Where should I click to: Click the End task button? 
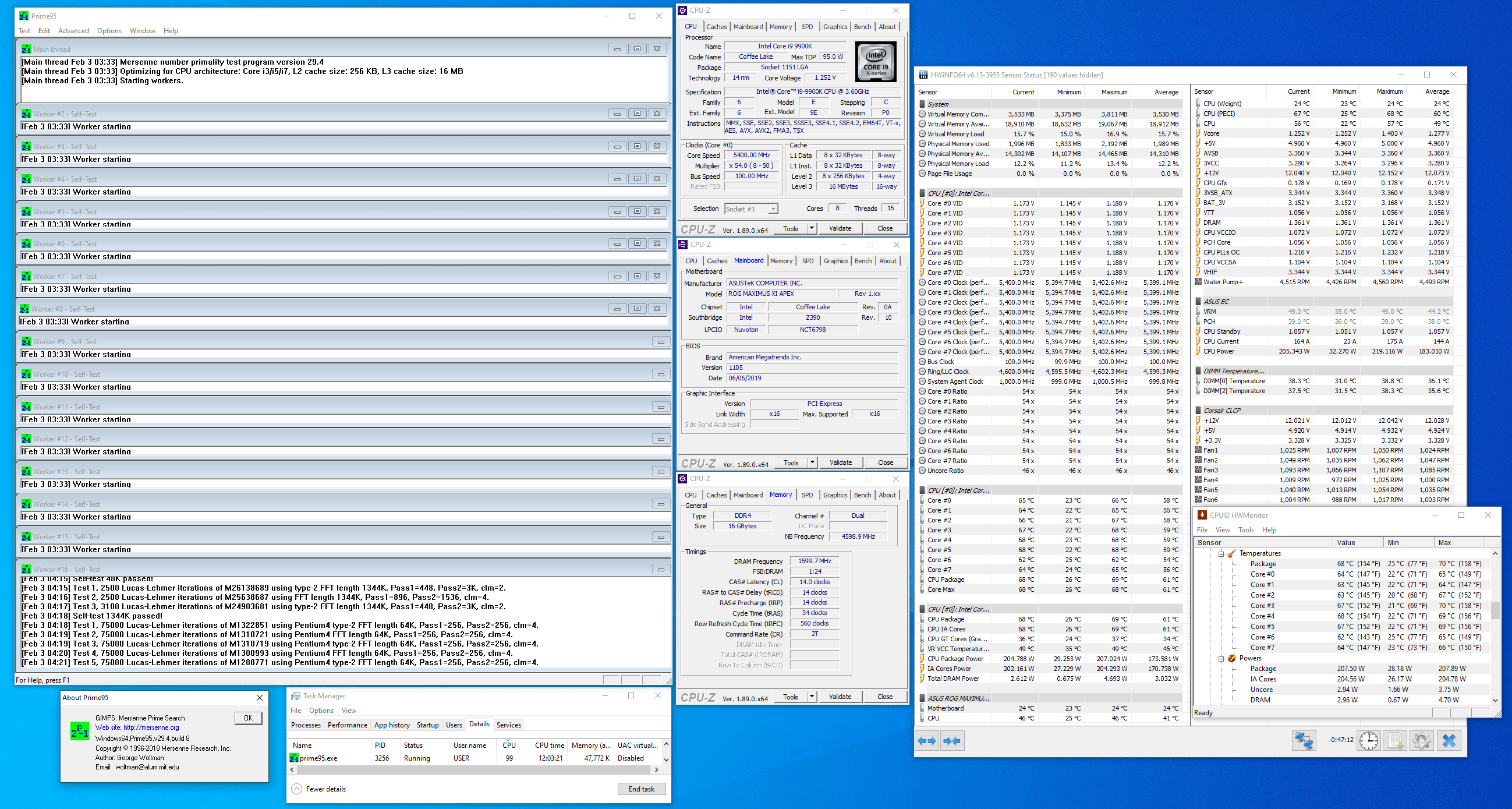pos(641,789)
